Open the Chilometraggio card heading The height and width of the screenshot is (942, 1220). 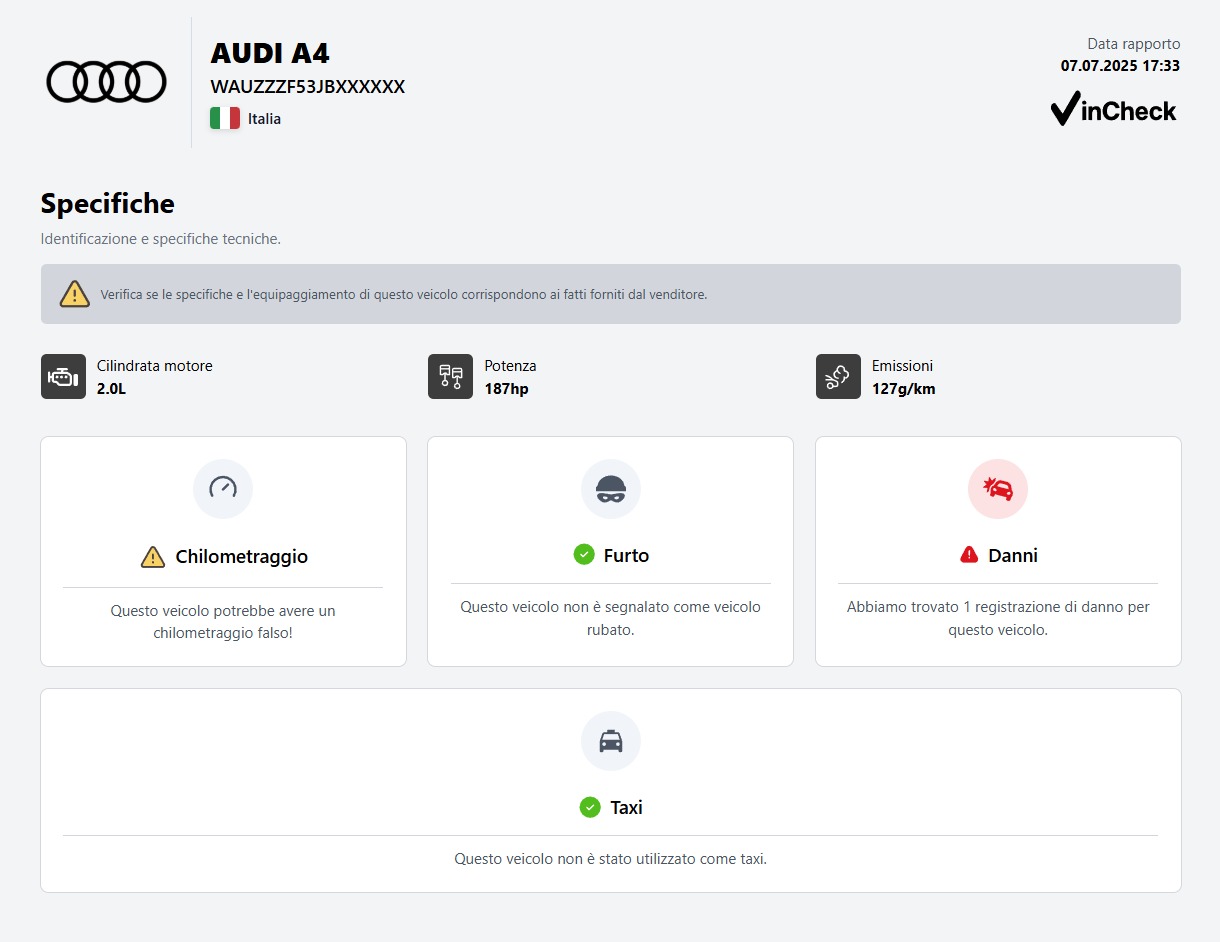tap(241, 557)
